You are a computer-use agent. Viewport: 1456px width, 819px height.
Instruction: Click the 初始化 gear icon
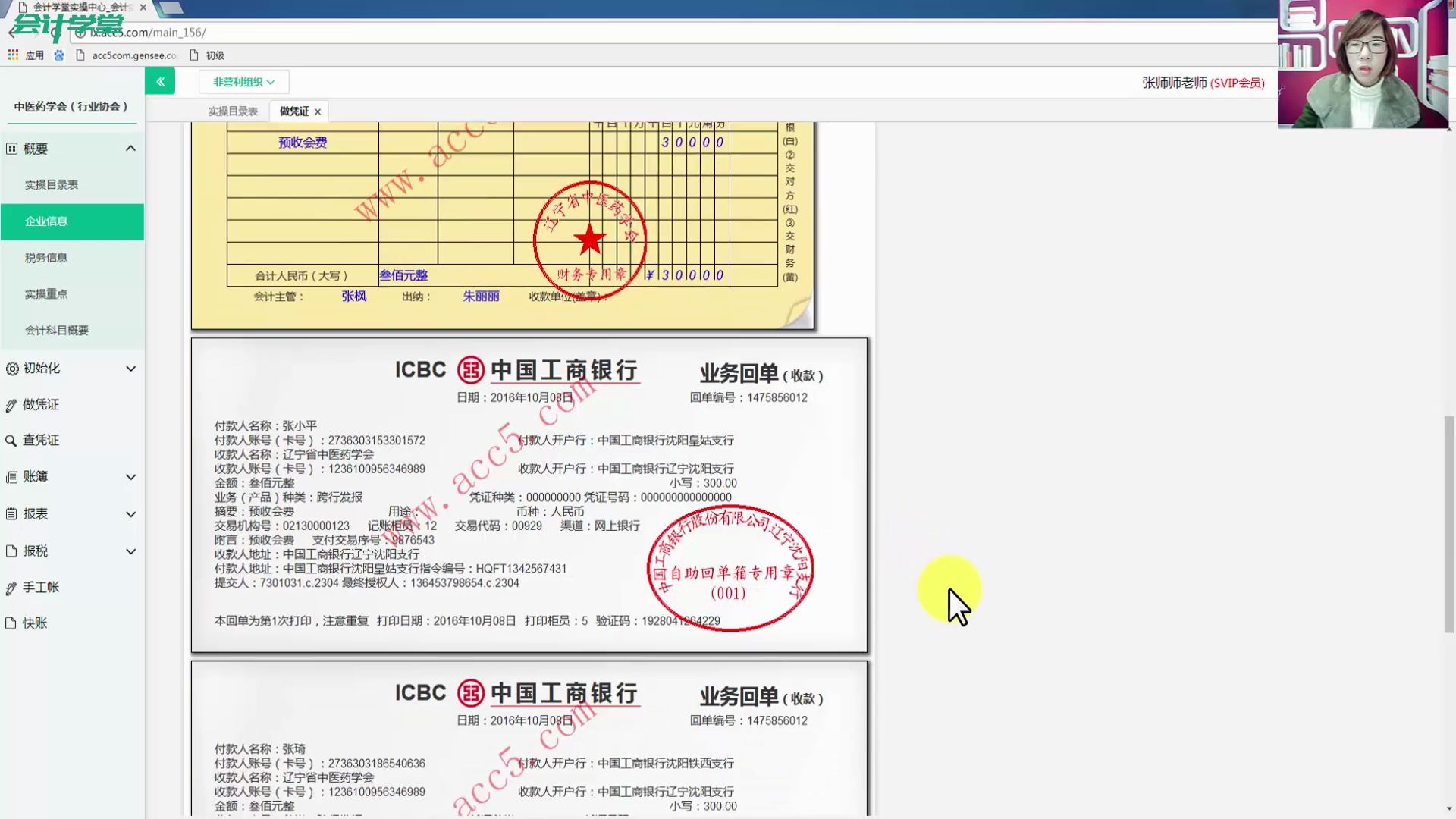[12, 369]
